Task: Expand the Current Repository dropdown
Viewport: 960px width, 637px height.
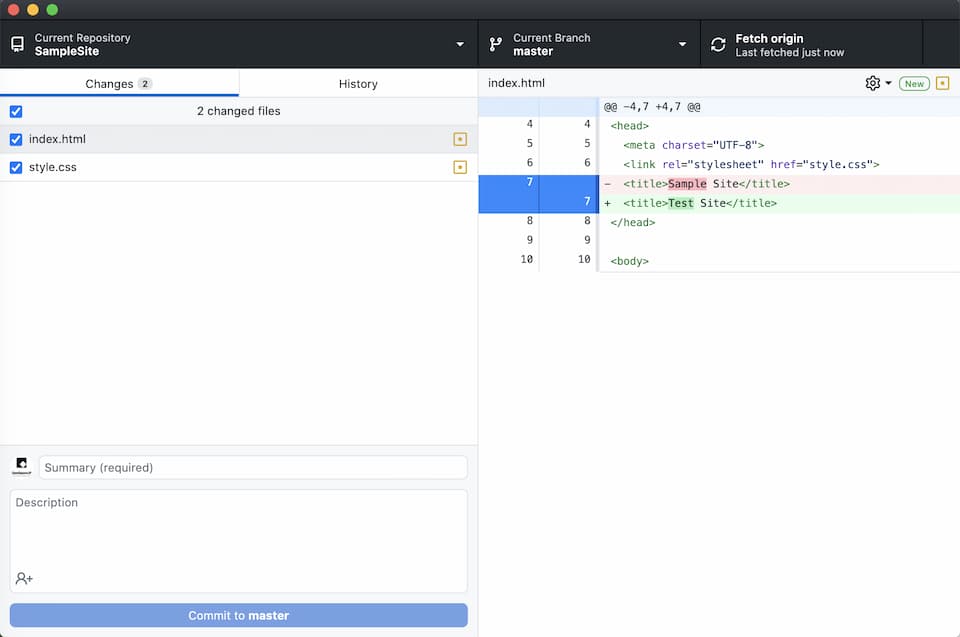Action: [460, 44]
